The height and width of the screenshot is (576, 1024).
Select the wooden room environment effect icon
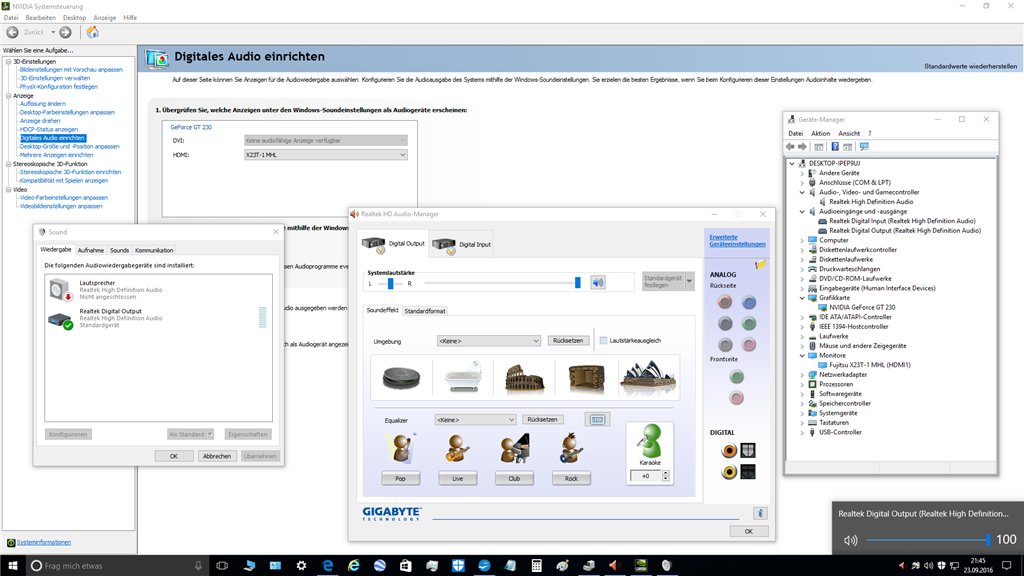click(x=586, y=377)
